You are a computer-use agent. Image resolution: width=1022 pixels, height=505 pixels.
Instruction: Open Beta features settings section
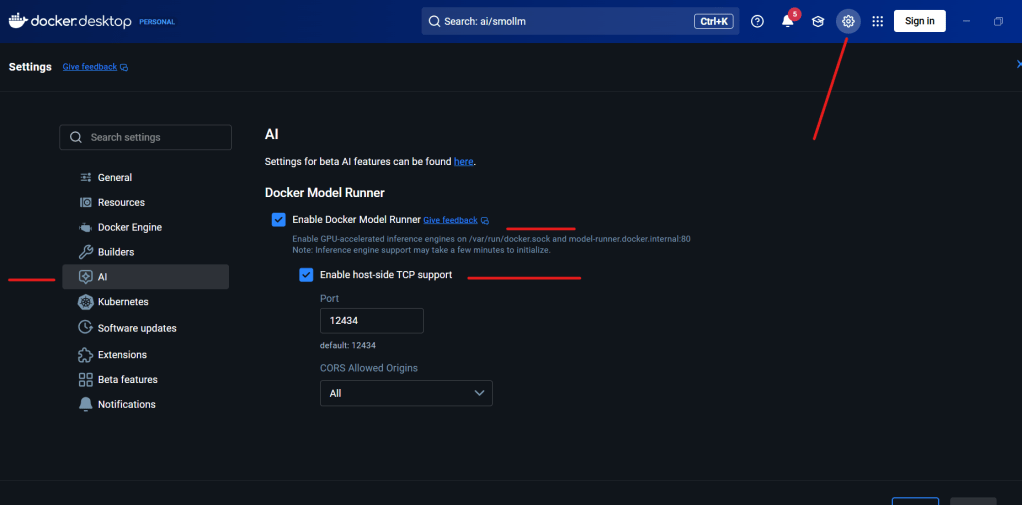pyautogui.click(x=145, y=379)
